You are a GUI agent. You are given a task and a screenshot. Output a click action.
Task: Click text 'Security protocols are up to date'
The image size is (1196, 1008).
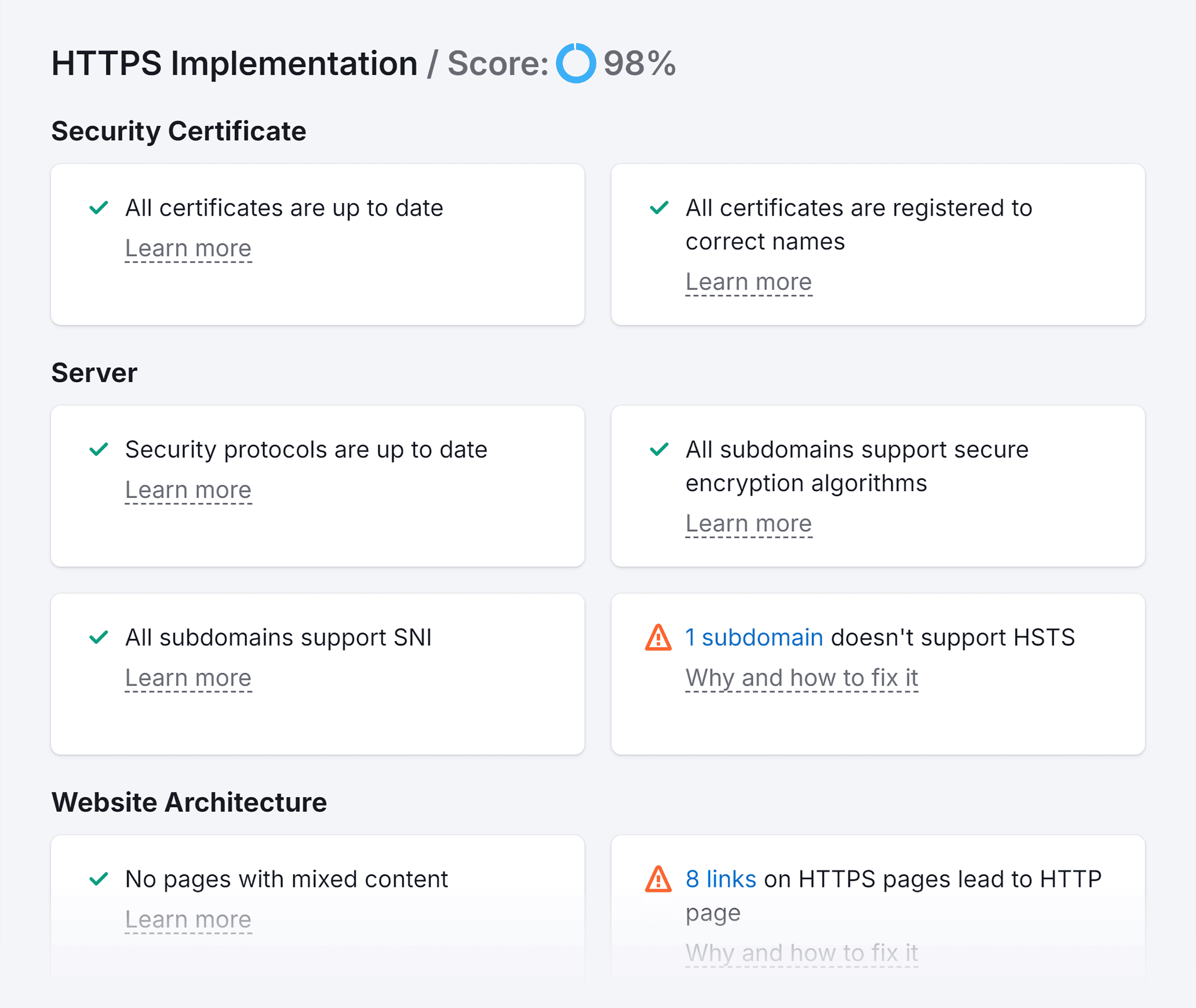306,450
